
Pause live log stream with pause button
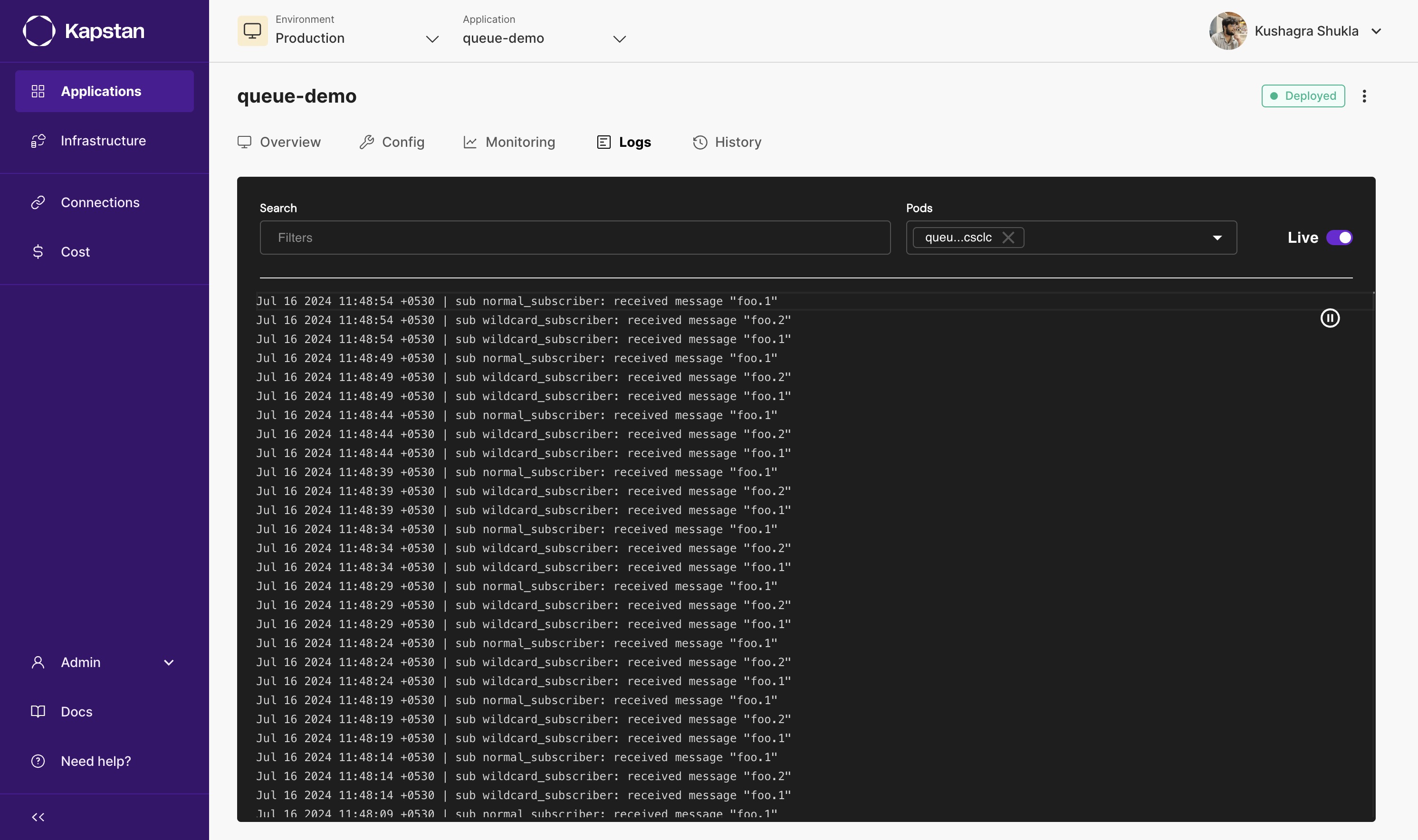tap(1330, 318)
